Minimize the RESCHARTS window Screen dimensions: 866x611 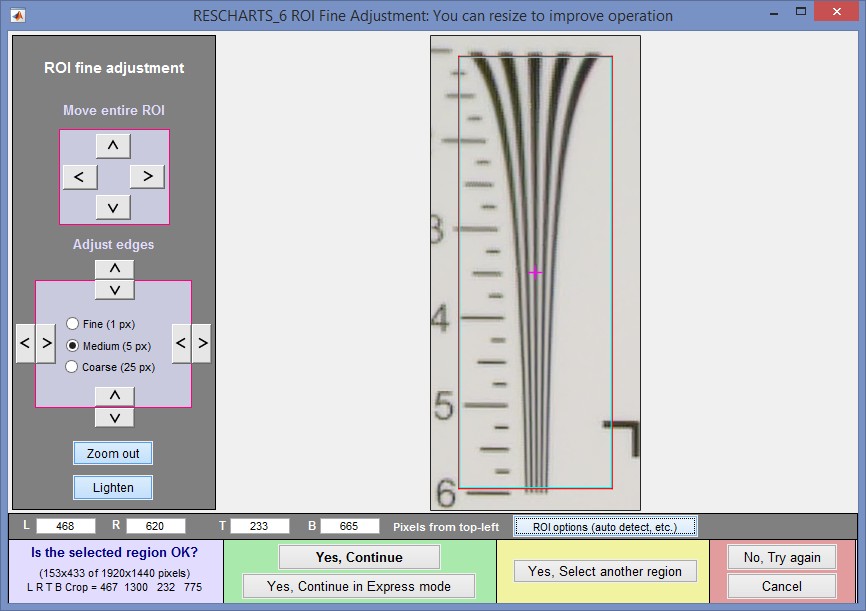click(774, 12)
